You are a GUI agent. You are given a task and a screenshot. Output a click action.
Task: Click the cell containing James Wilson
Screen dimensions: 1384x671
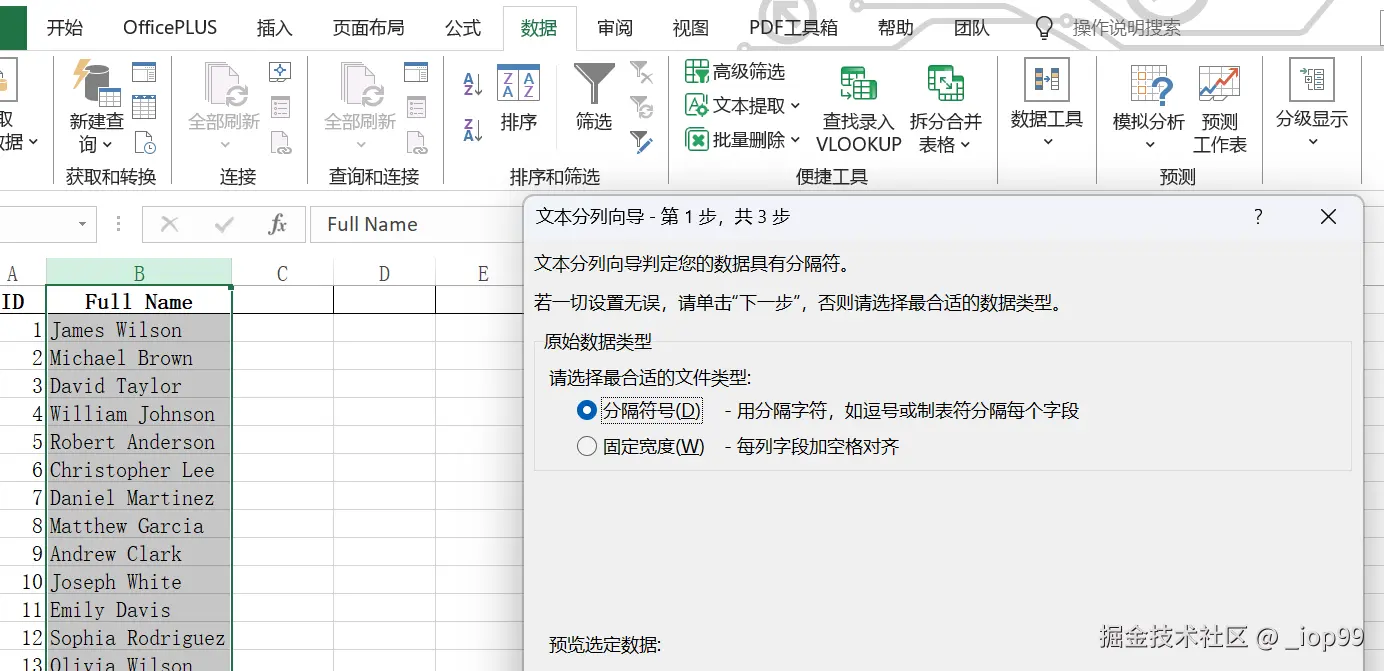139,330
